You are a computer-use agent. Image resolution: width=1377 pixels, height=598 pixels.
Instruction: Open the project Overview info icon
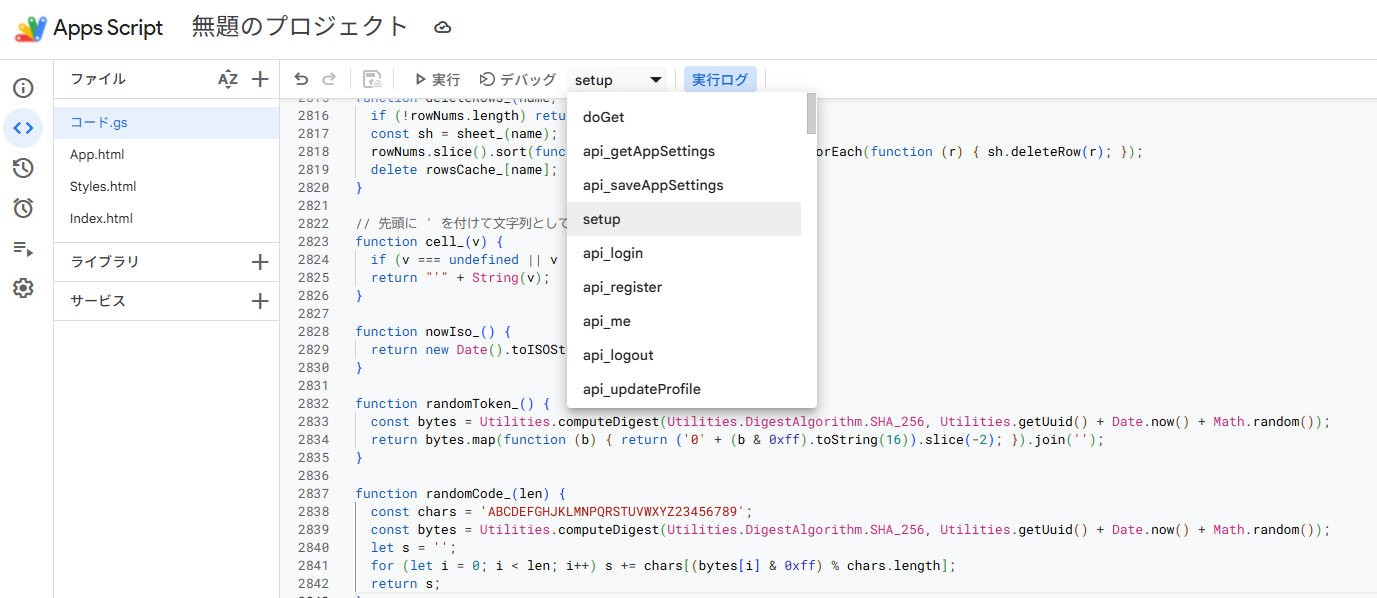pos(23,88)
